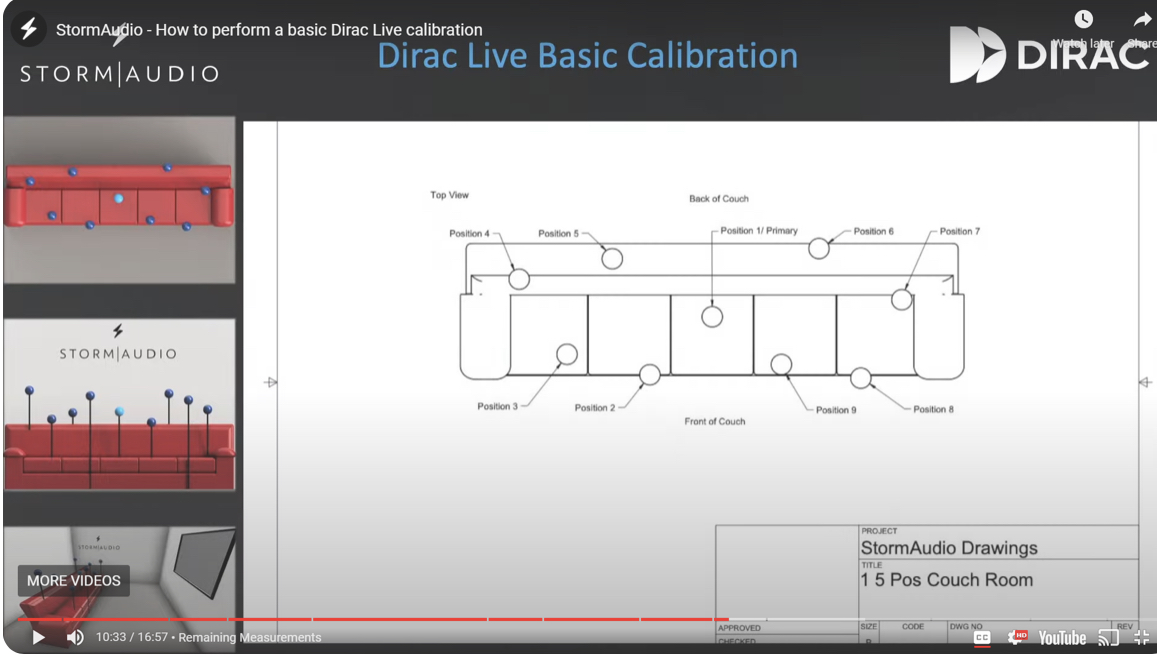
Task: Click the YouTube logo in player bar
Action: pos(1062,637)
